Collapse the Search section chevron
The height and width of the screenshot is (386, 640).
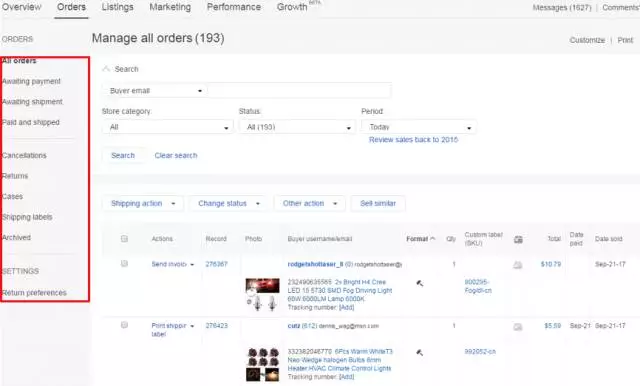[x=106, y=69]
